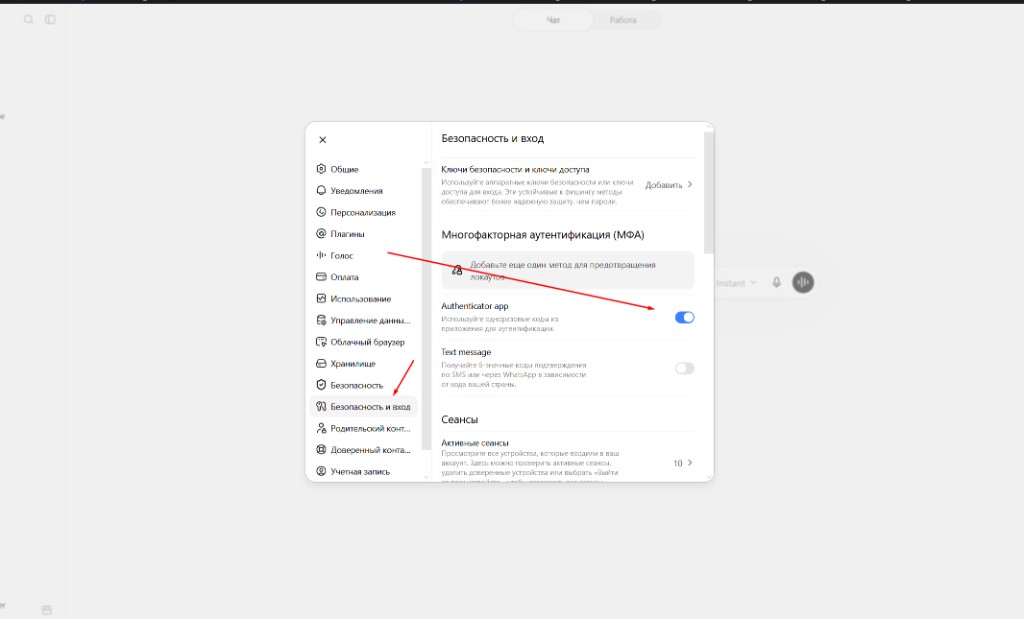
Task: Click the profile icon beside Учетная запись
Action: tap(321, 471)
